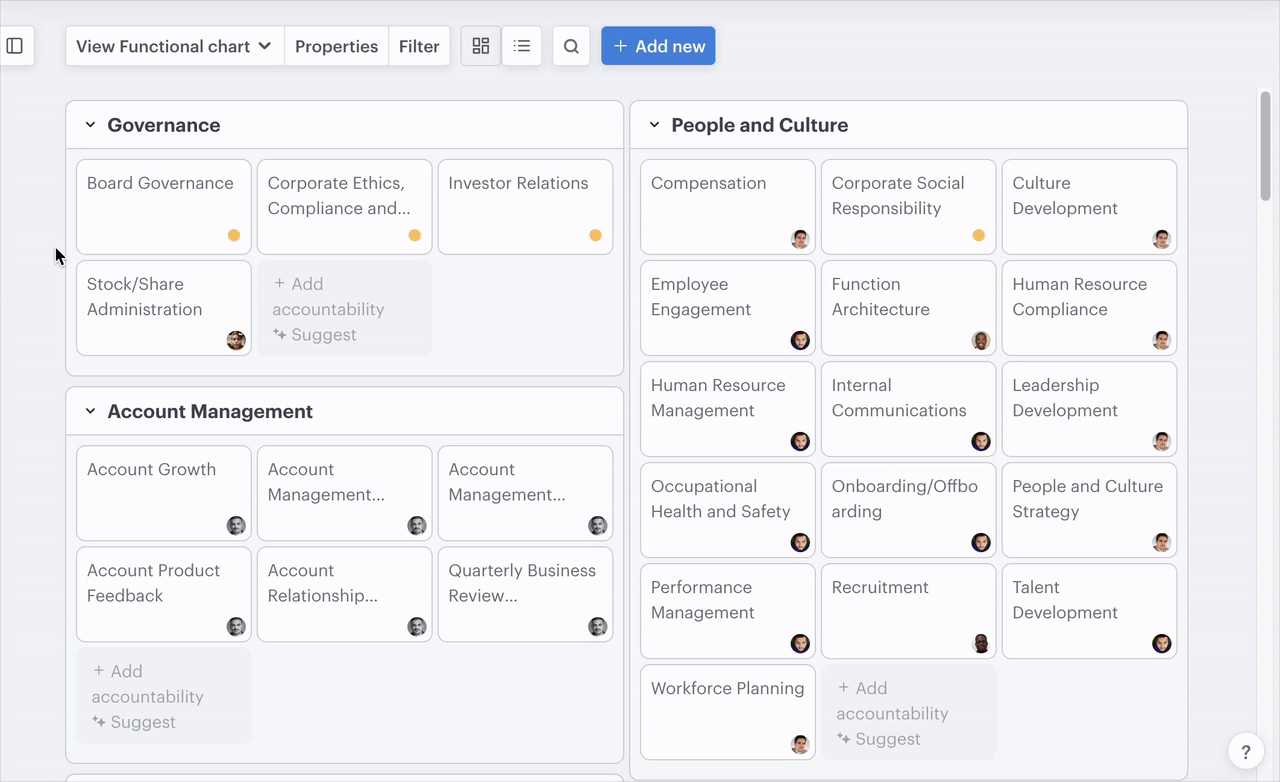Open the View Functional chart dropdown
The height and width of the screenshot is (782, 1280).
click(x=174, y=46)
